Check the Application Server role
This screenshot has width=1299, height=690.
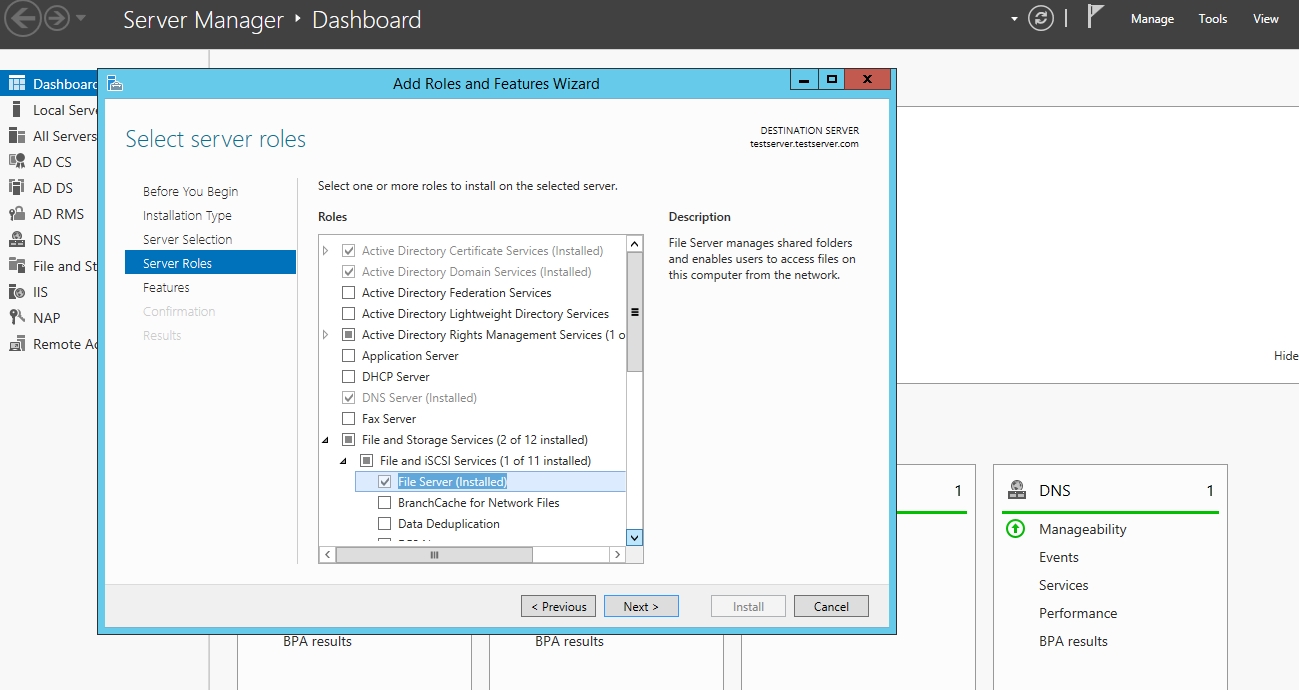(348, 356)
